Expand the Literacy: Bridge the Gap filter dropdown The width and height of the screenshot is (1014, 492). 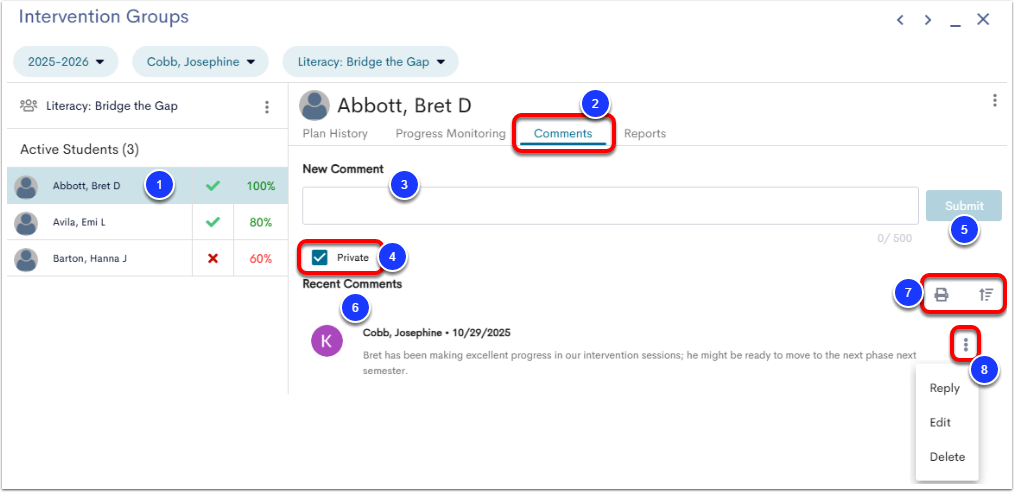point(371,62)
